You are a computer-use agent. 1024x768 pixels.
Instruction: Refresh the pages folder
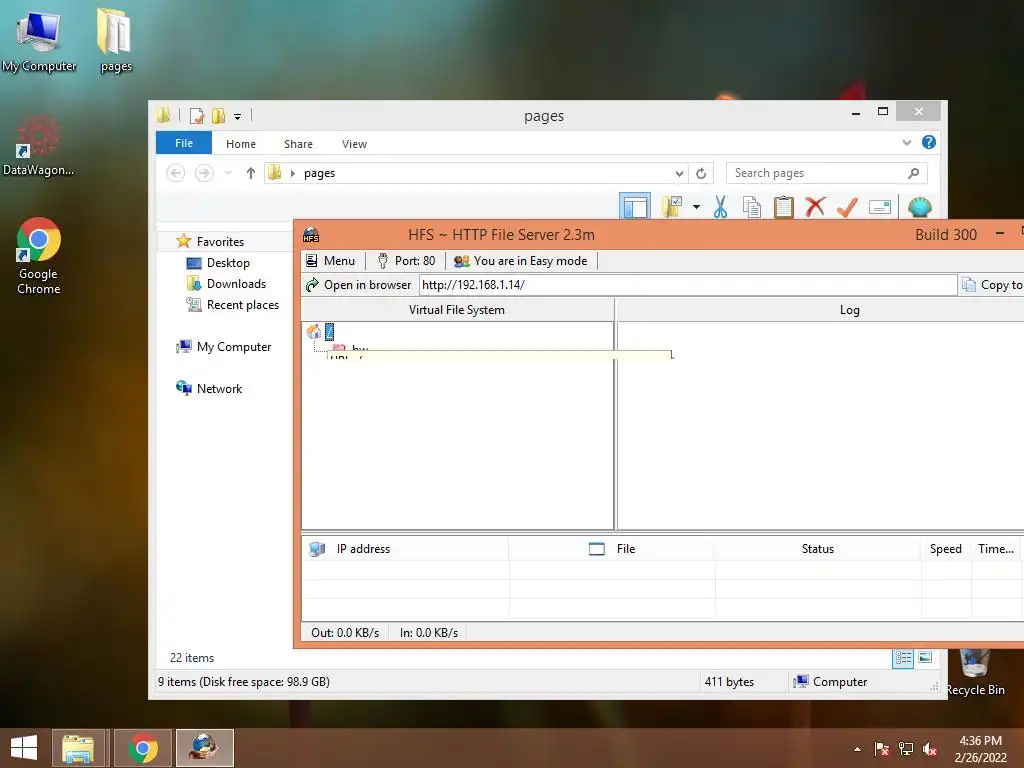701,173
